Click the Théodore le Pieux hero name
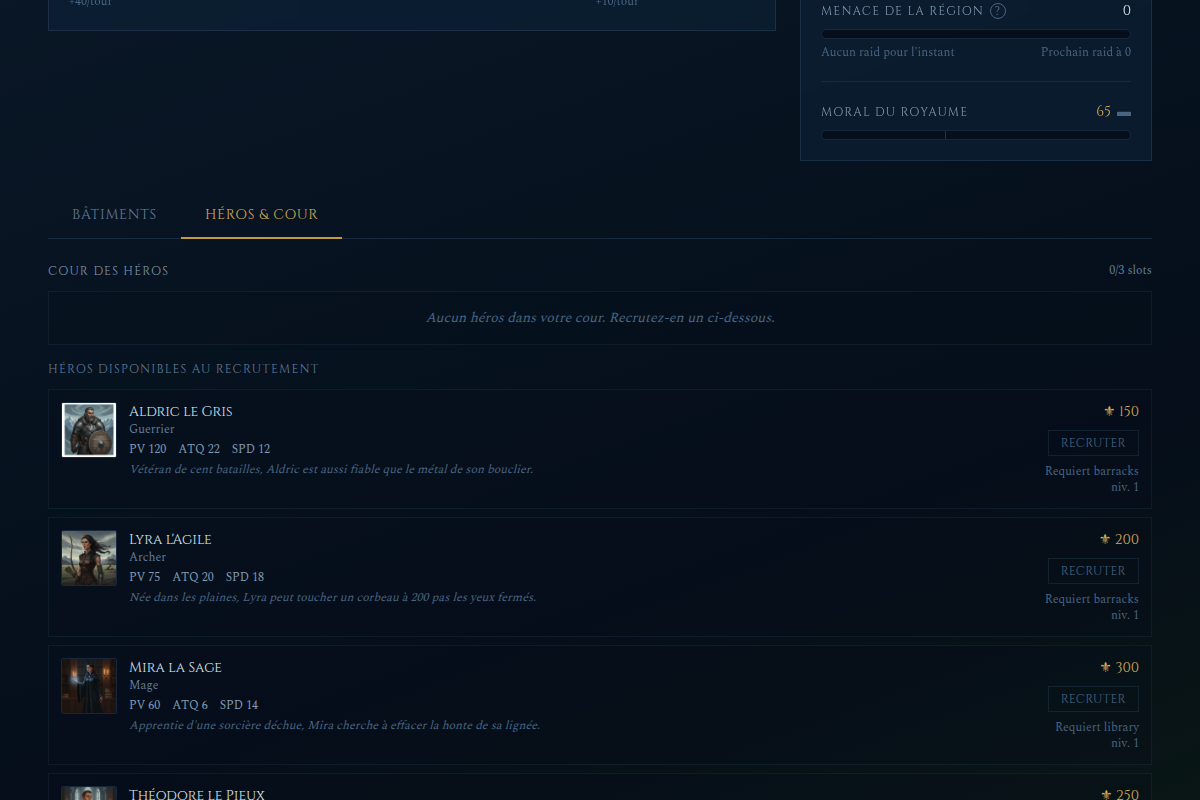 (197, 794)
